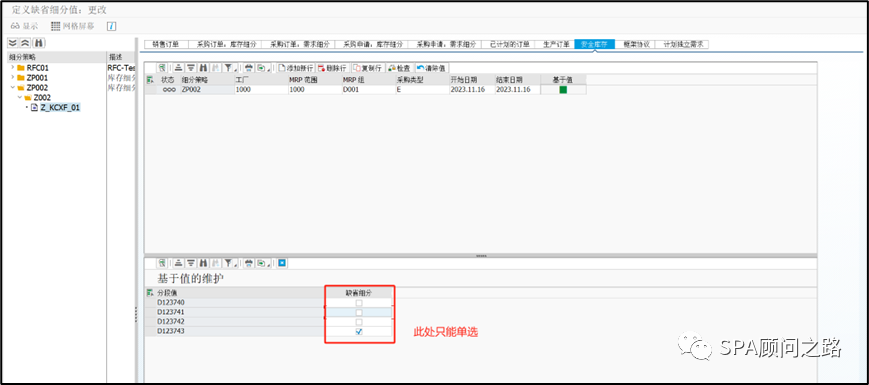Click the print icon in upper grid toolbar
The height and width of the screenshot is (385, 869).
click(248, 68)
